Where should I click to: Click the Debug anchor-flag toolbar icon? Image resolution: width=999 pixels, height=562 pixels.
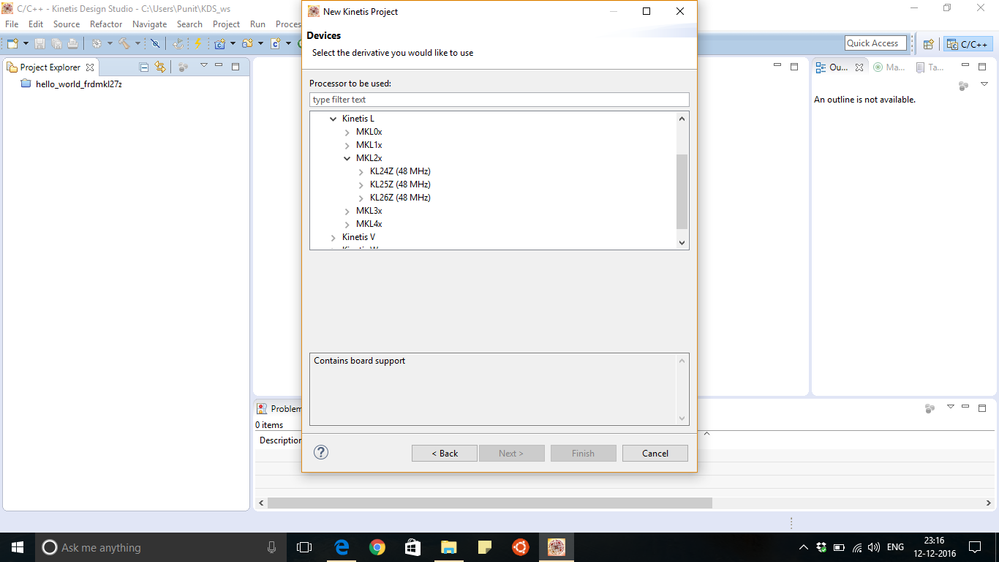tap(178, 43)
